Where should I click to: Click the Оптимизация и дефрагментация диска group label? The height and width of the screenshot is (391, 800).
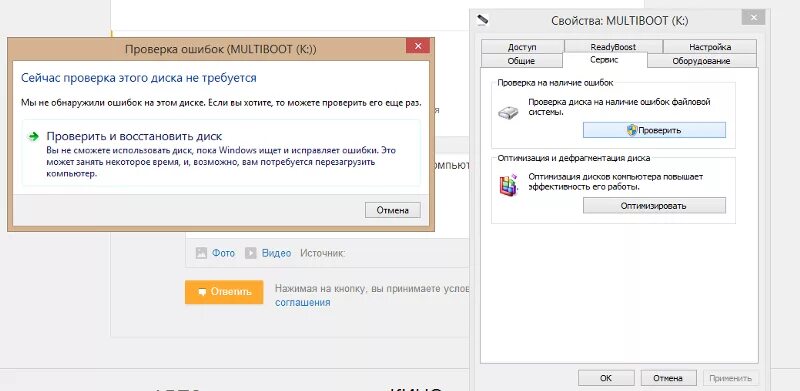573,158
